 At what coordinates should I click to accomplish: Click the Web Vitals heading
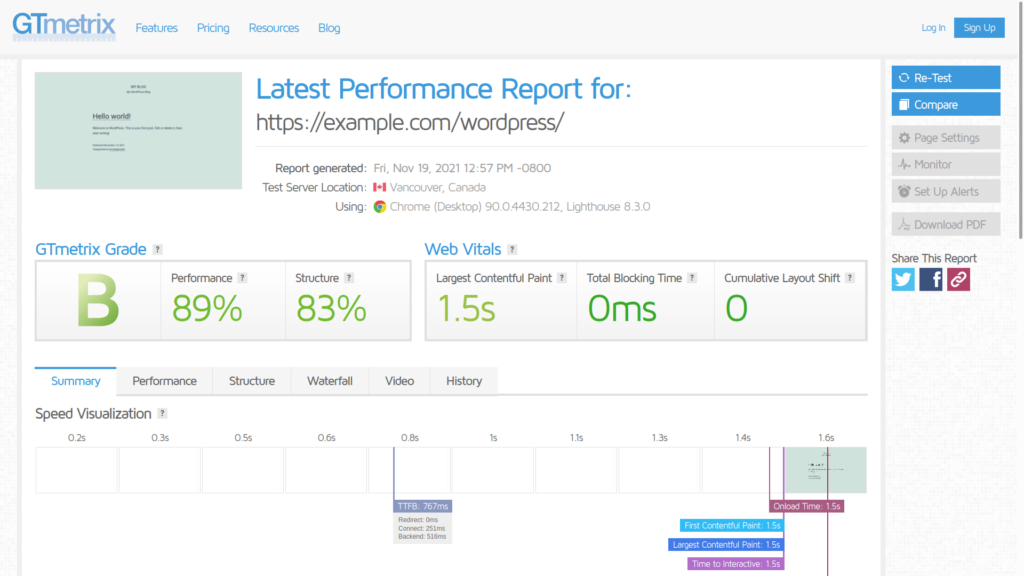[463, 249]
